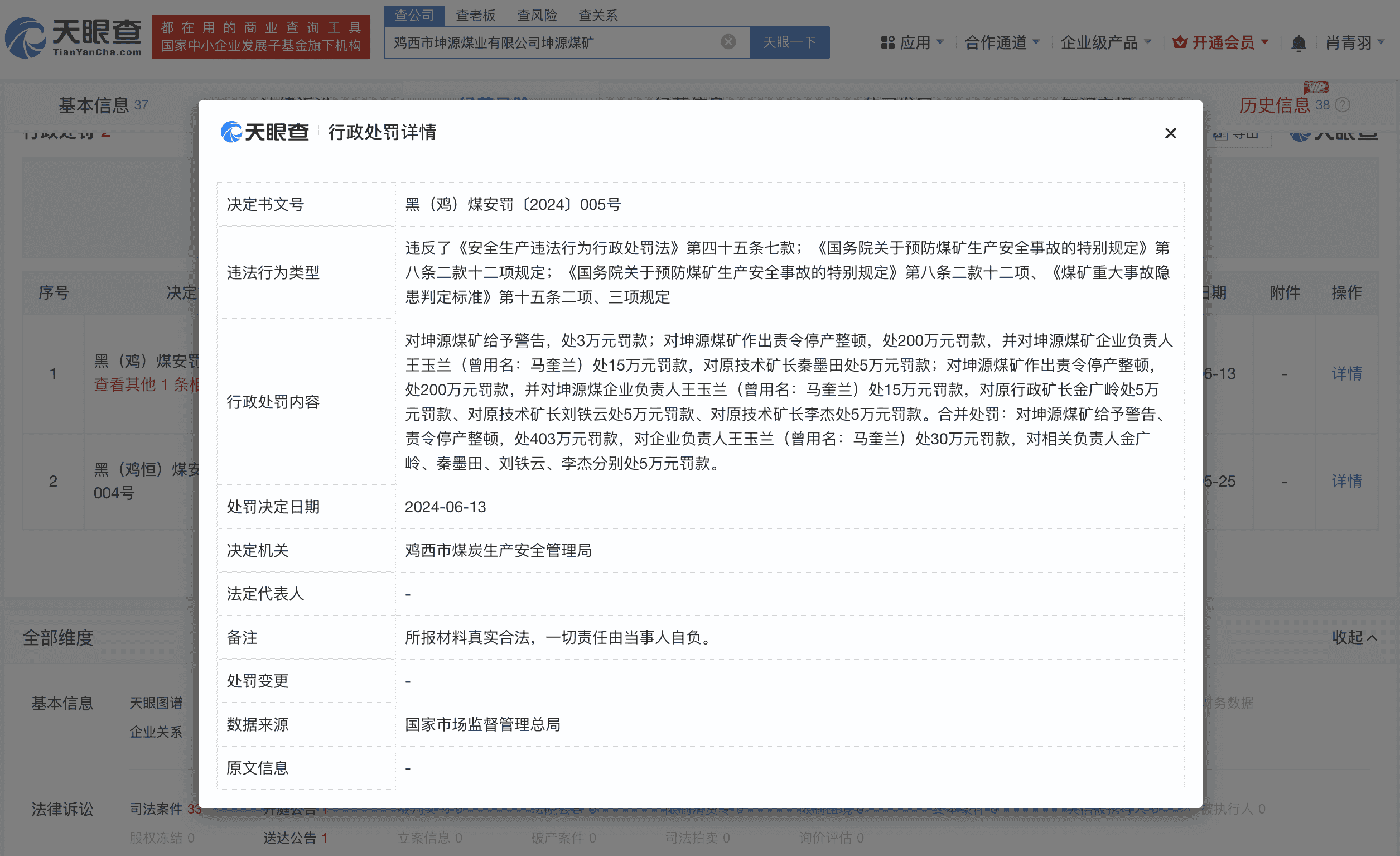Open the notification bell icon
Viewport: 1400px width, 856px height.
coord(1300,42)
